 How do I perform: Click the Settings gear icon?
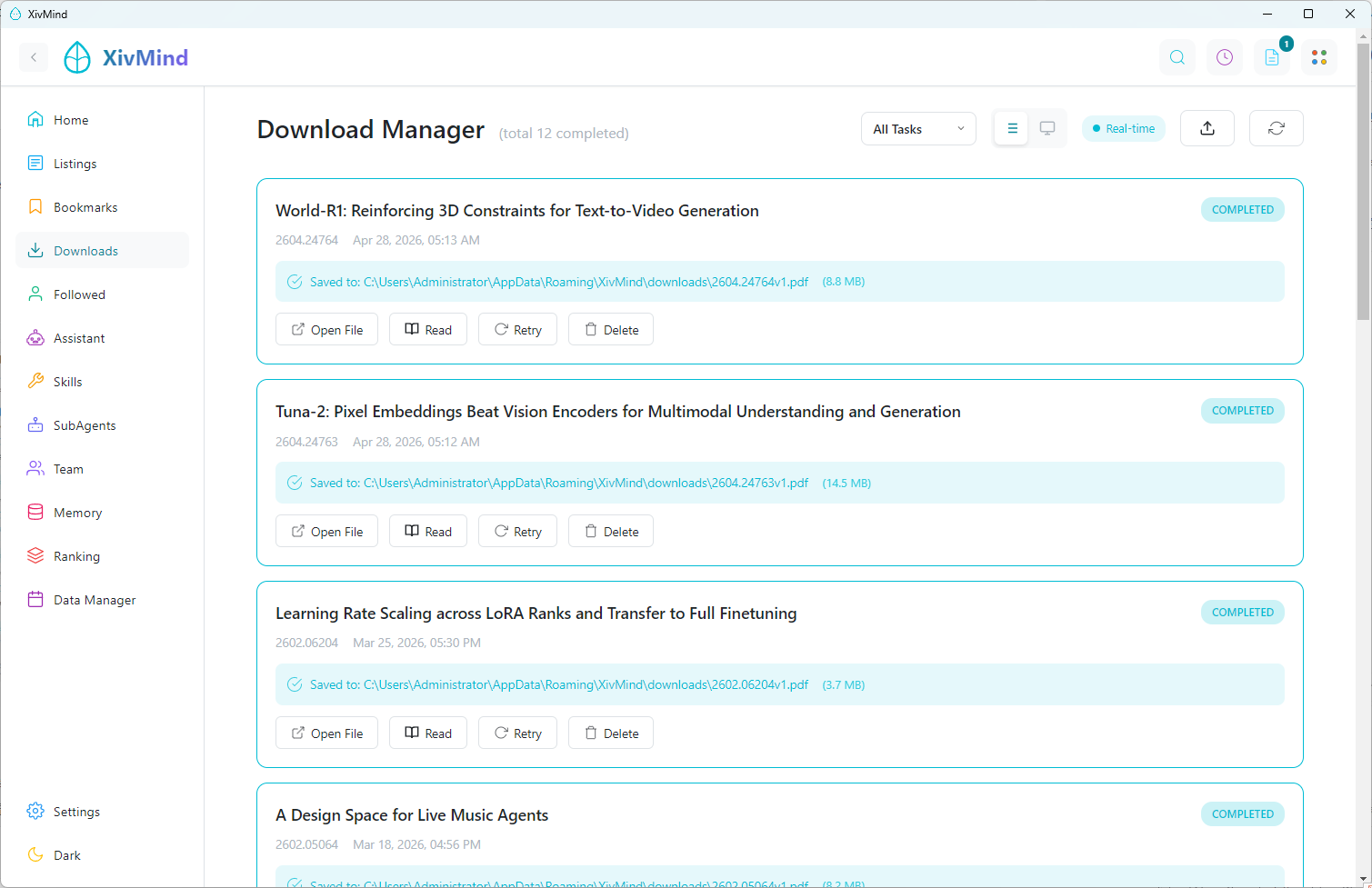35,812
